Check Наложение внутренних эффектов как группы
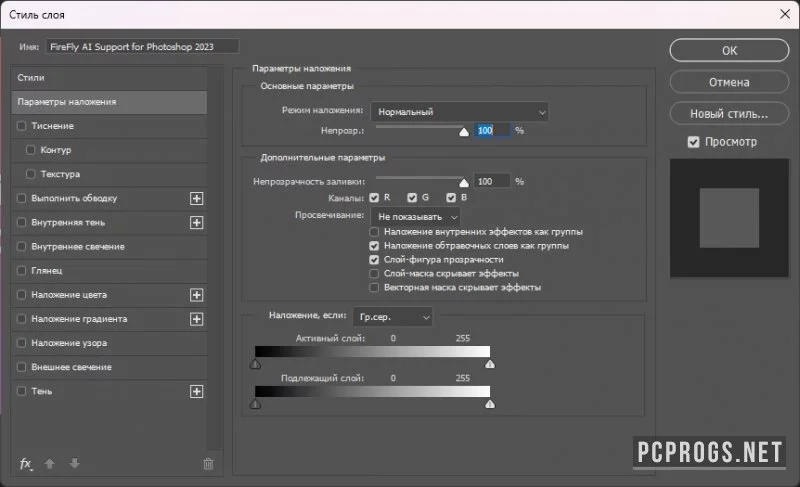 pos(374,232)
